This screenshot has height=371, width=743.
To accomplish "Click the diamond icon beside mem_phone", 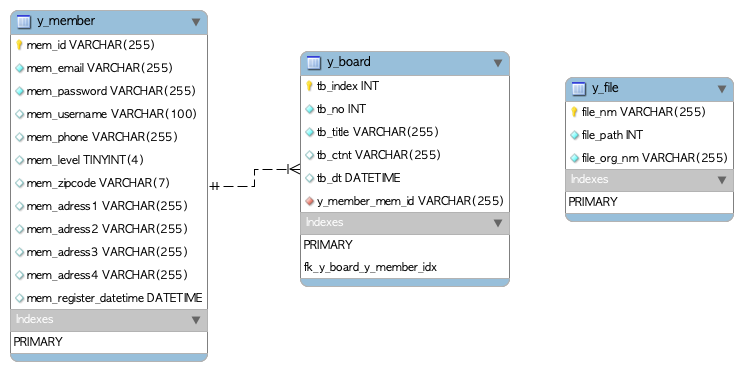I will click(x=19, y=137).
